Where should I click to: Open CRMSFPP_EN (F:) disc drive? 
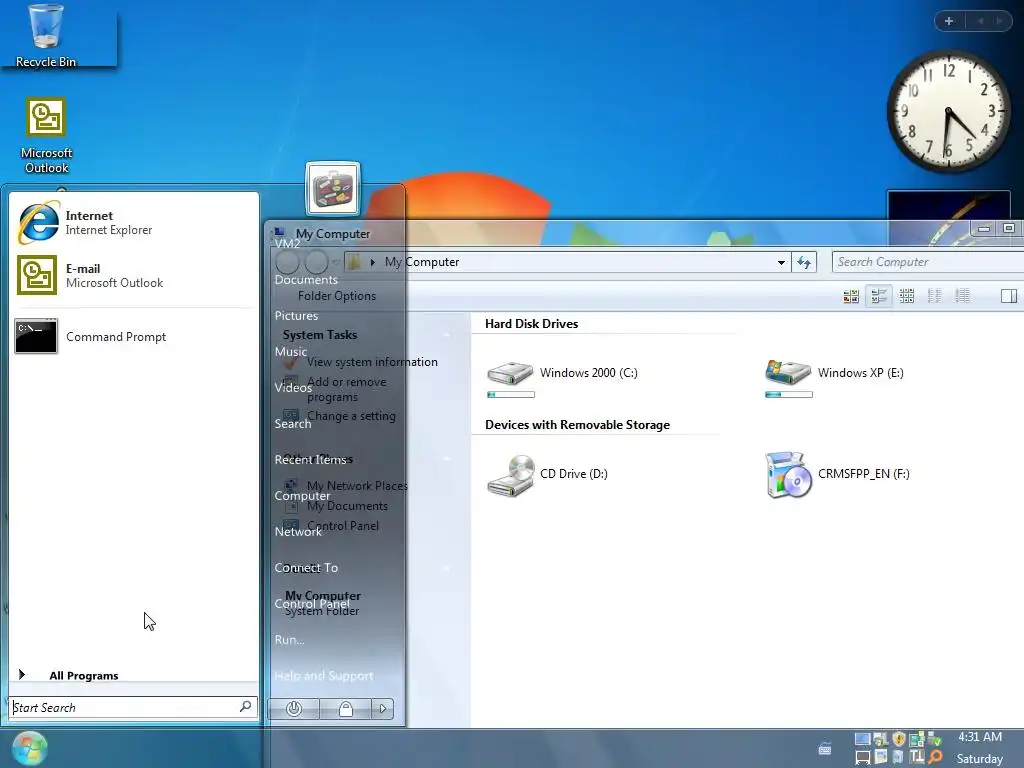(837, 475)
